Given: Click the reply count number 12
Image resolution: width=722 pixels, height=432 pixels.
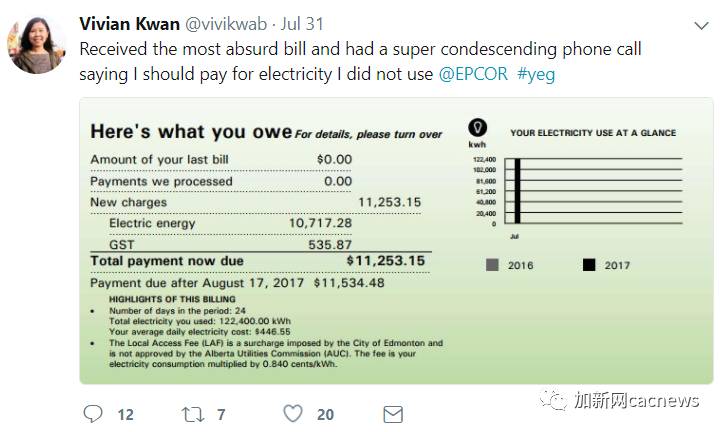Looking at the screenshot, I should click(125, 414).
